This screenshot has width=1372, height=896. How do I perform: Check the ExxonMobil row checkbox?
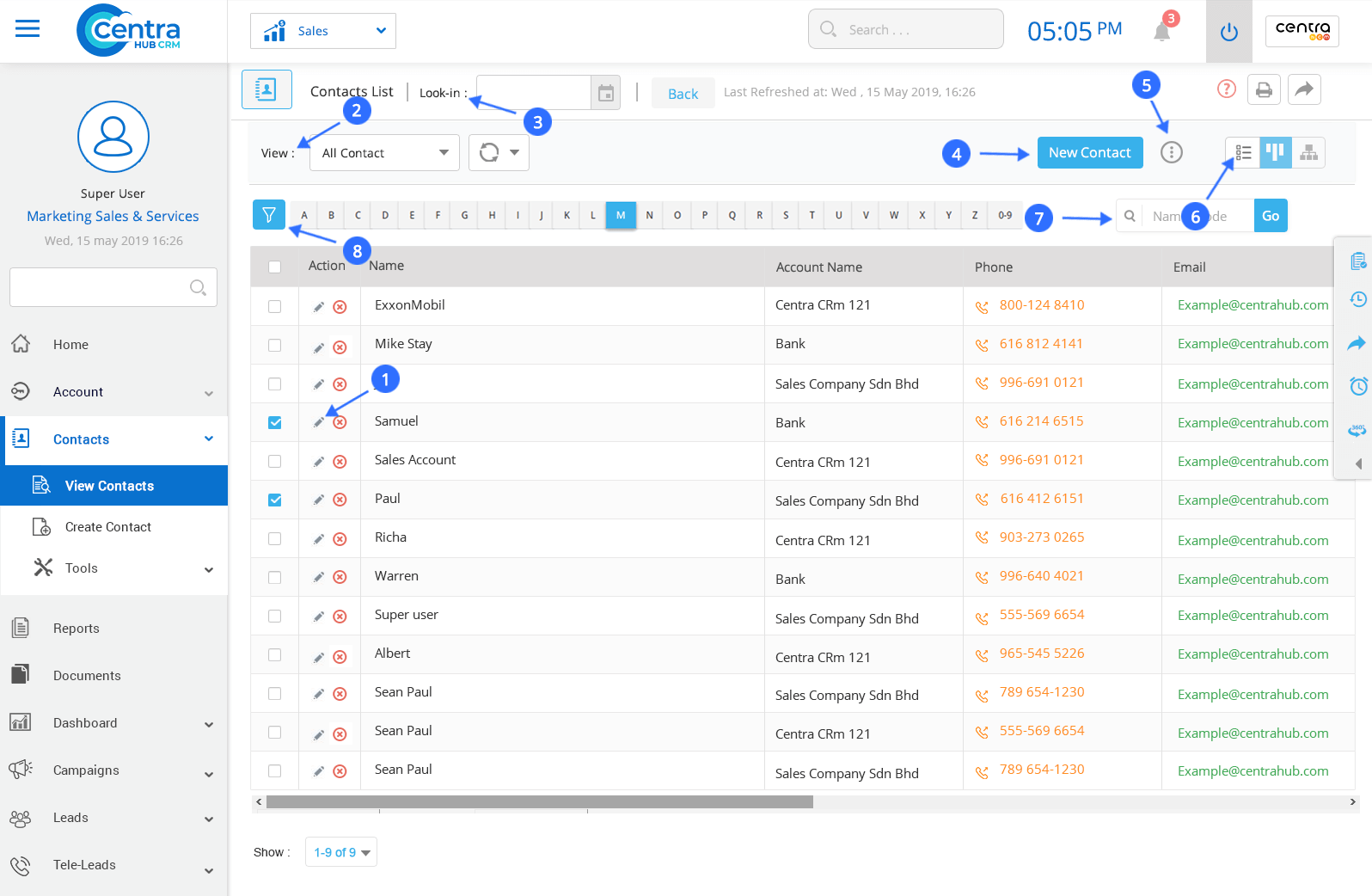(x=275, y=306)
